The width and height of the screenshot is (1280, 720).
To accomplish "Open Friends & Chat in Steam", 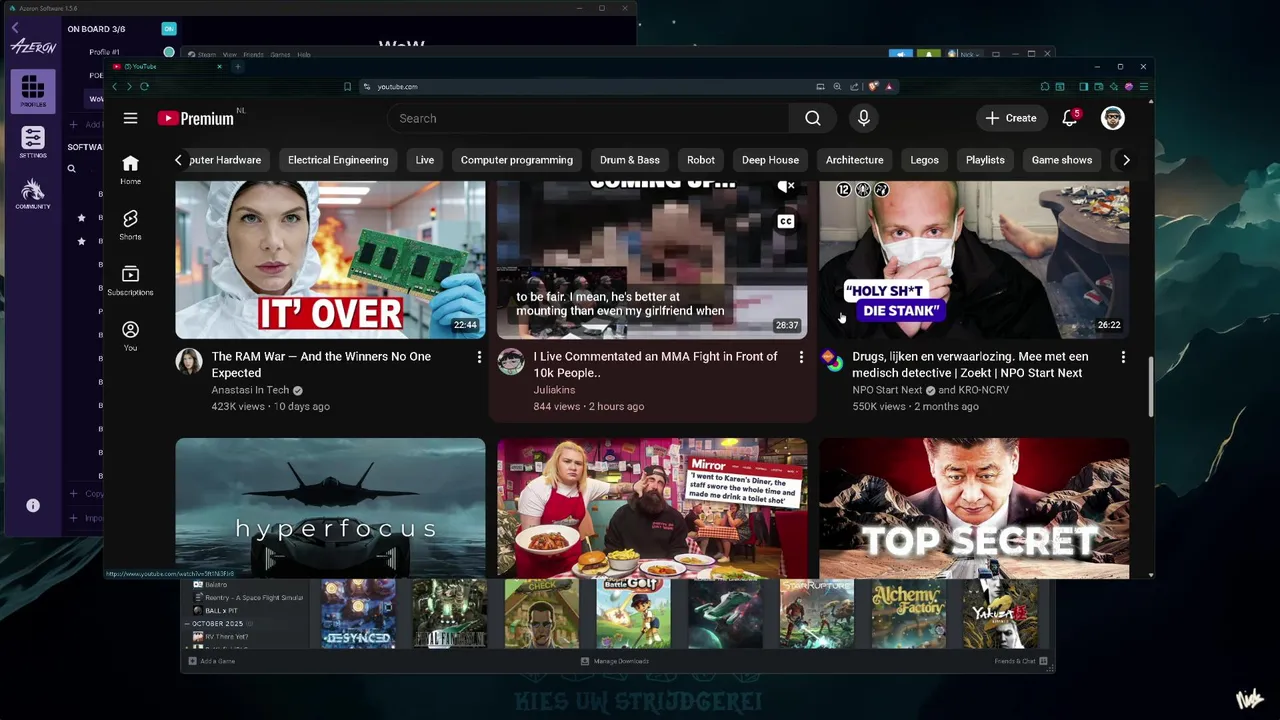I will tap(1020, 661).
